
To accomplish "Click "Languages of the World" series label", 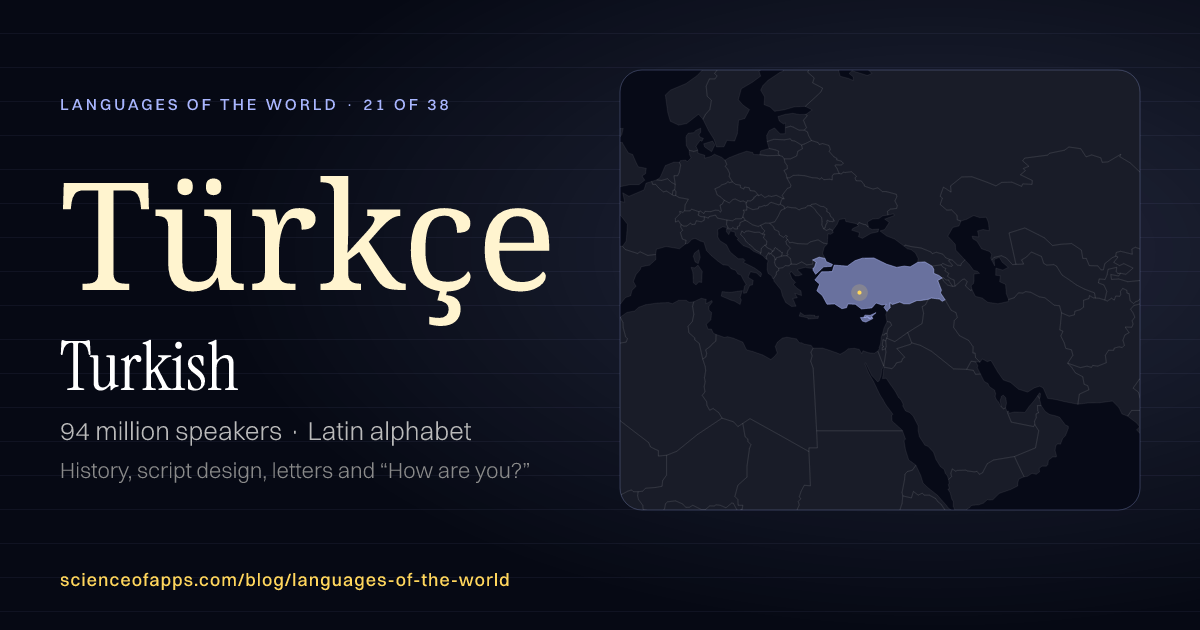I will coord(199,104).
